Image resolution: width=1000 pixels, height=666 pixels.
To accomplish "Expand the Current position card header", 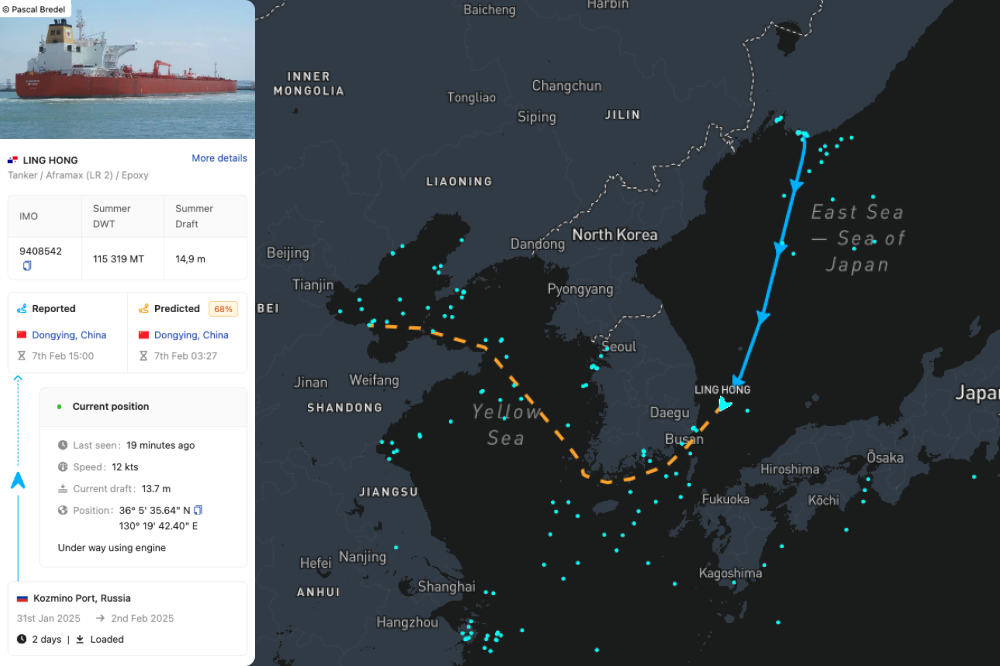I will coord(143,407).
